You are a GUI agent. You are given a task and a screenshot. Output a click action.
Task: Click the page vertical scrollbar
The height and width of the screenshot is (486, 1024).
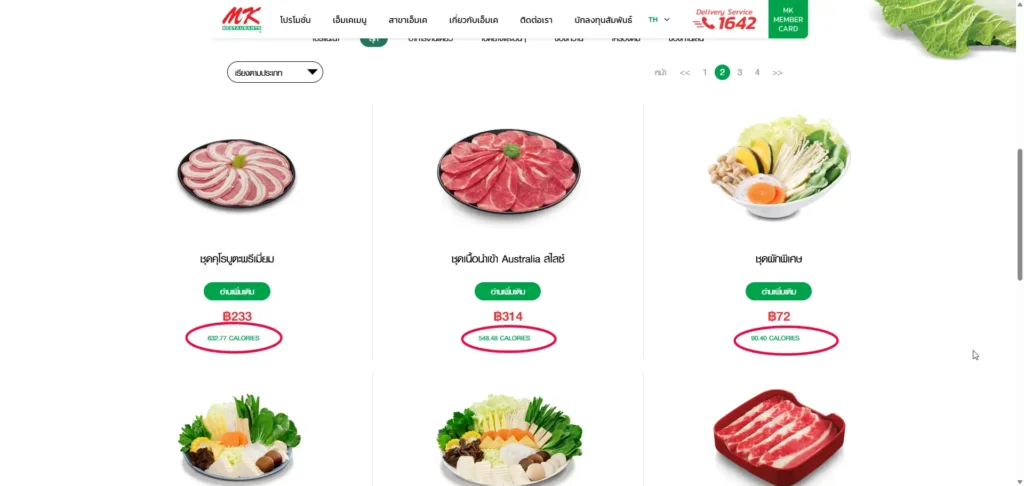pyautogui.click(x=1019, y=215)
